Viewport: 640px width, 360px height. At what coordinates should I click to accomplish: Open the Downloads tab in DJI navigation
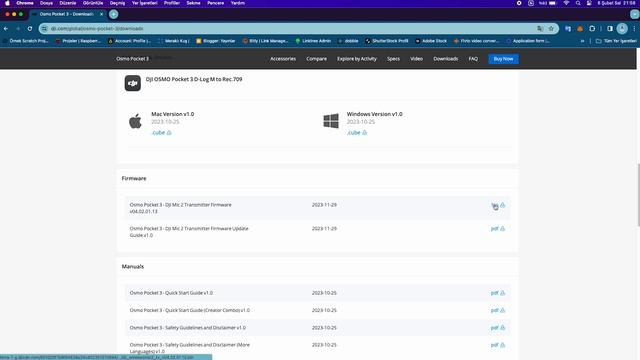446,59
